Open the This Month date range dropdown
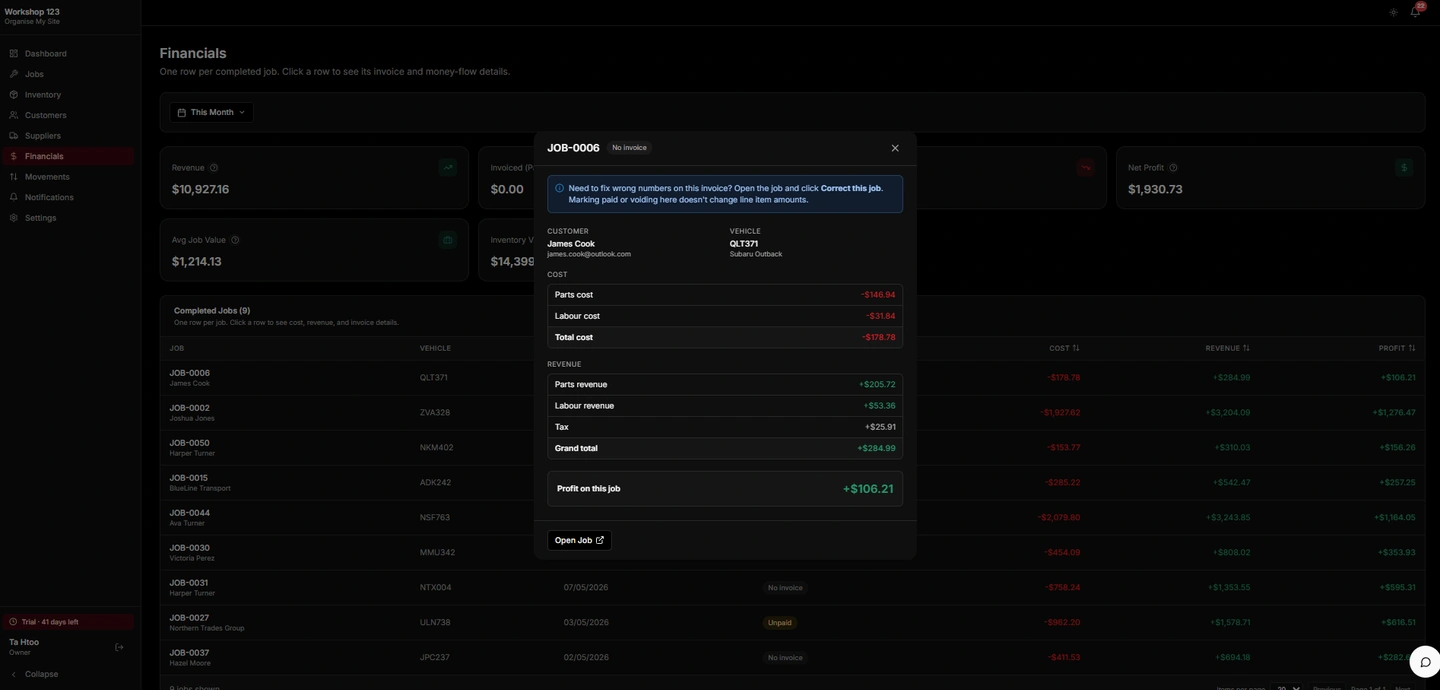Viewport: 1440px width, 690px height. coord(211,112)
